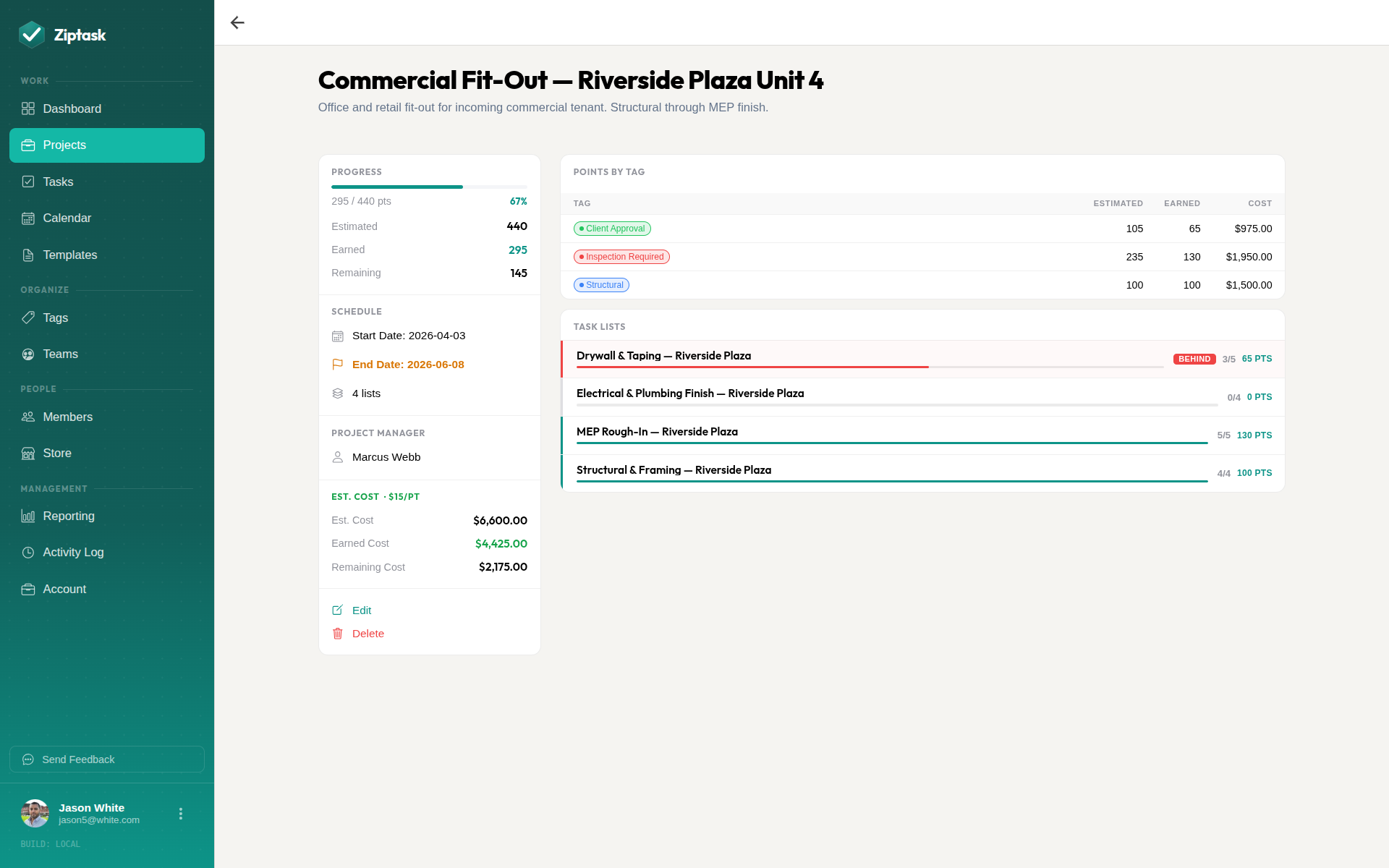Open the Calendar menu item
1389x868 pixels.
pos(107,218)
